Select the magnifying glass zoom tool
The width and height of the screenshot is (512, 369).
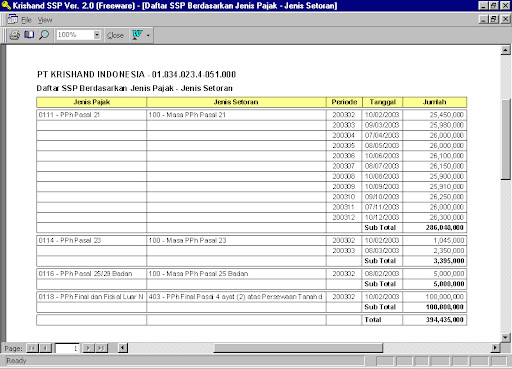click(44, 35)
